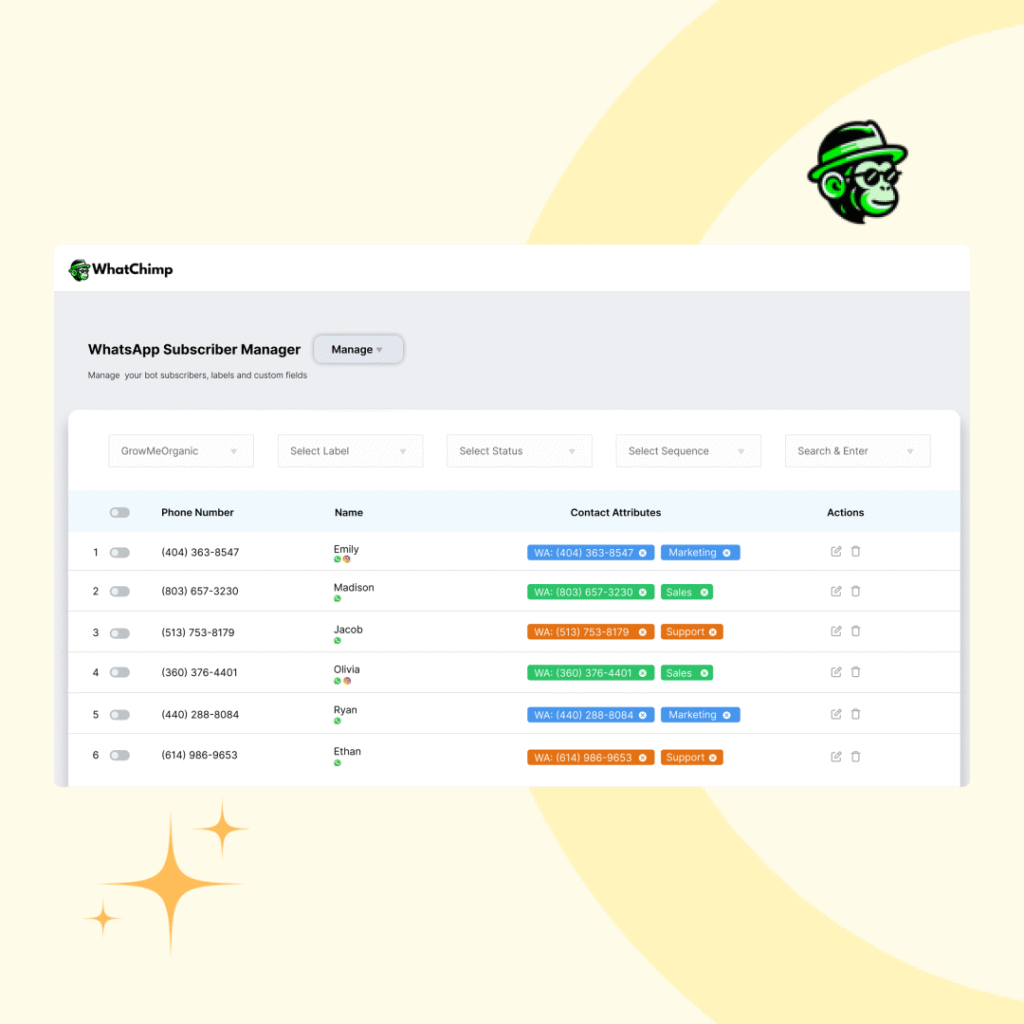
Task: Click the WhatChimp logo in header
Action: point(121,269)
